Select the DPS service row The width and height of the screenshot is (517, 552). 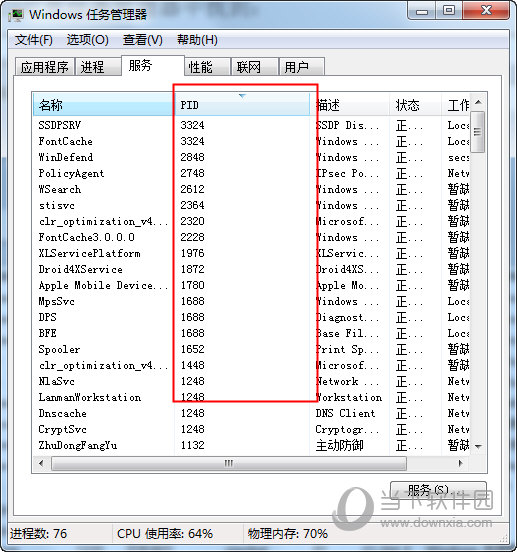251,318
